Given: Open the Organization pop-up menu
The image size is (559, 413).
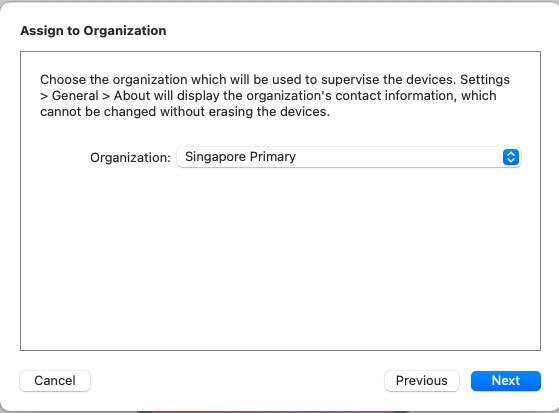Looking at the screenshot, I should click(349, 157).
